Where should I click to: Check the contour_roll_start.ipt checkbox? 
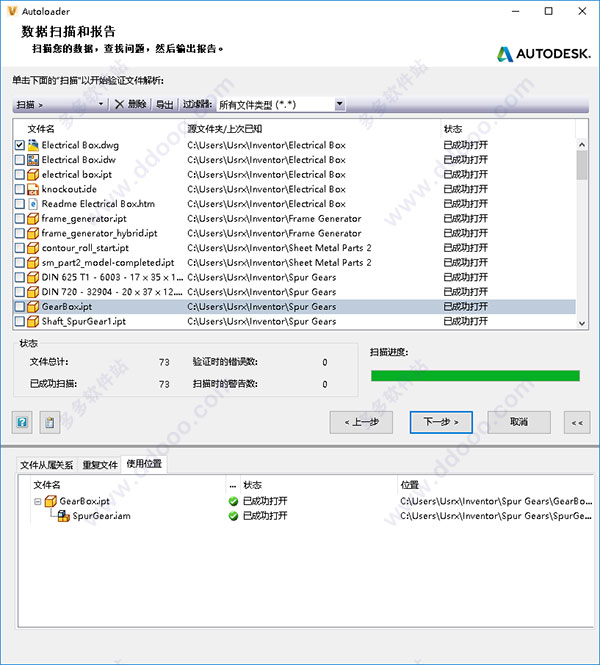pos(20,248)
